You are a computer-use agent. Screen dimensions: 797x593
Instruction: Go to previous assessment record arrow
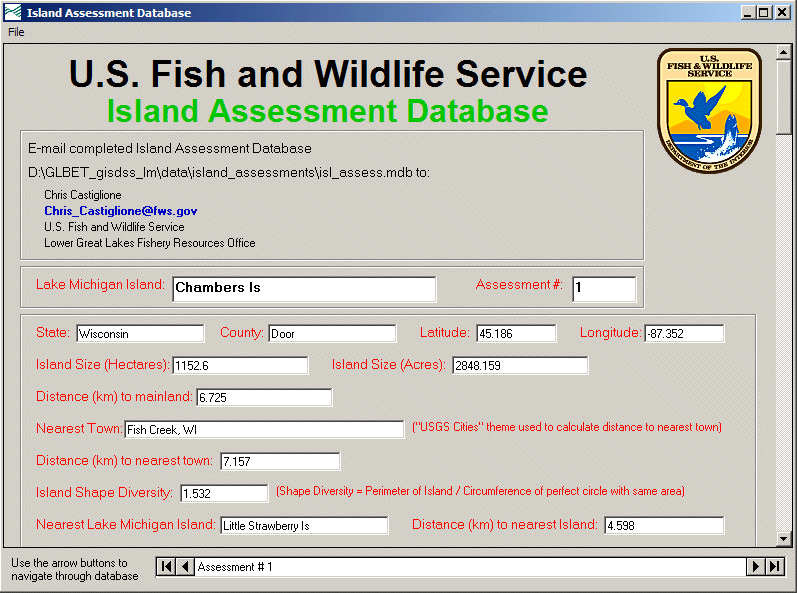(185, 566)
